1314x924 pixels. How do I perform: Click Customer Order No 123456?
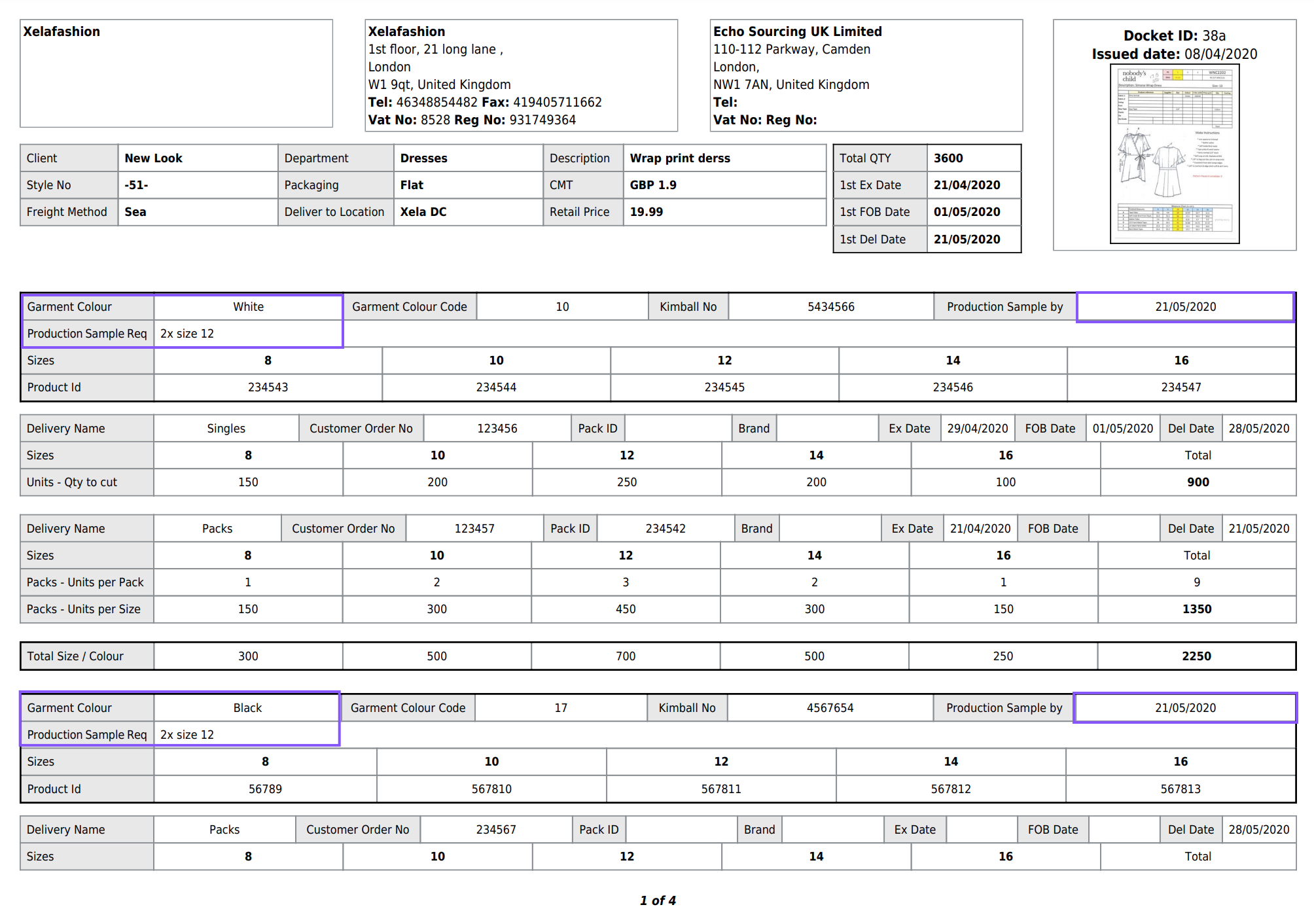(497, 429)
